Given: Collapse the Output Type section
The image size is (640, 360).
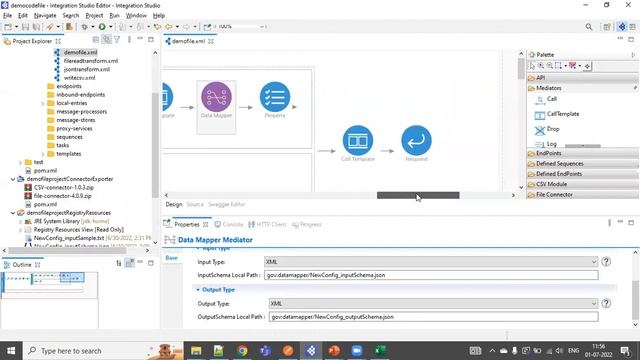Looking at the screenshot, I should click(198, 290).
